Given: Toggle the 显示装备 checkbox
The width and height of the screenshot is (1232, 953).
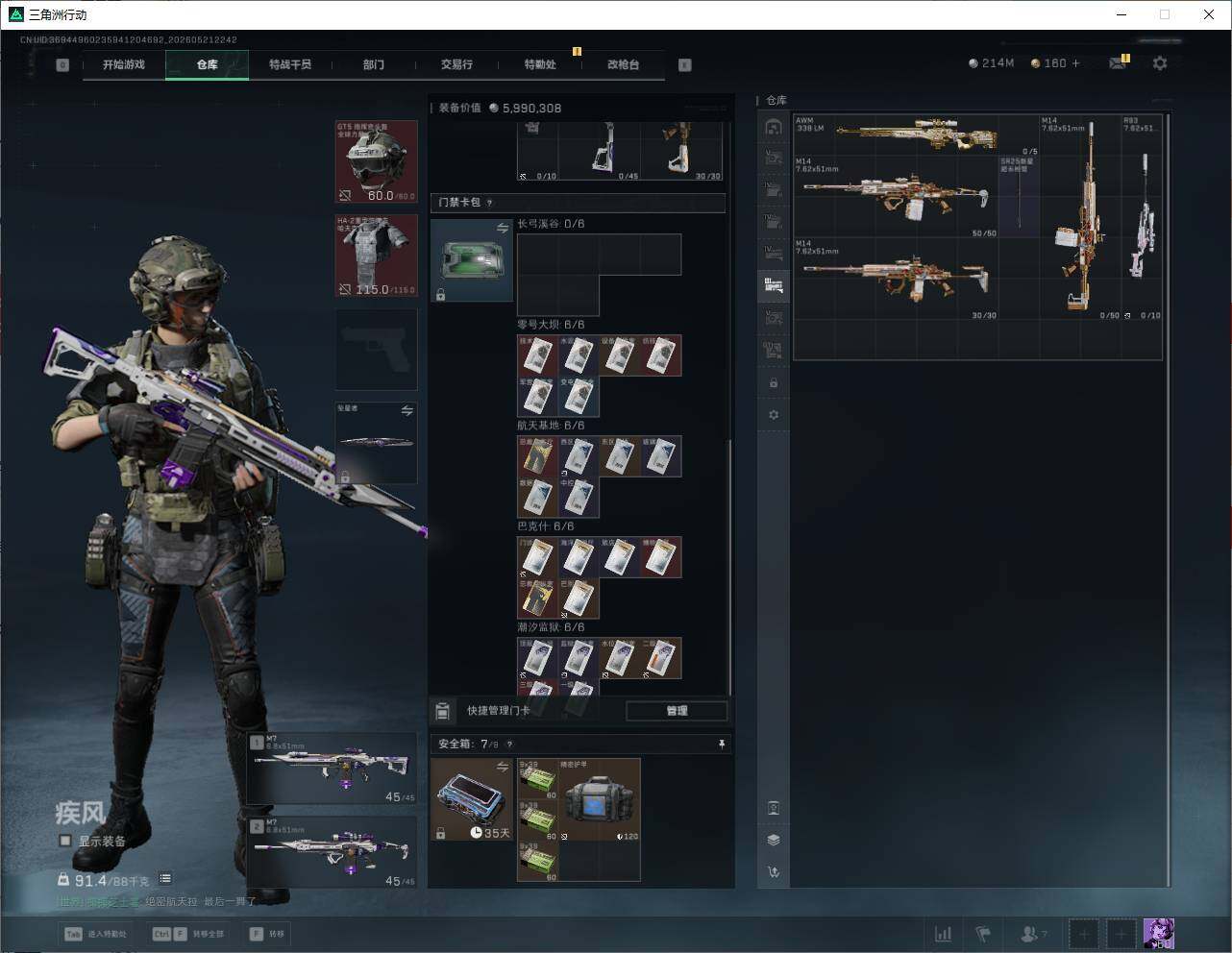Looking at the screenshot, I should (x=65, y=841).
